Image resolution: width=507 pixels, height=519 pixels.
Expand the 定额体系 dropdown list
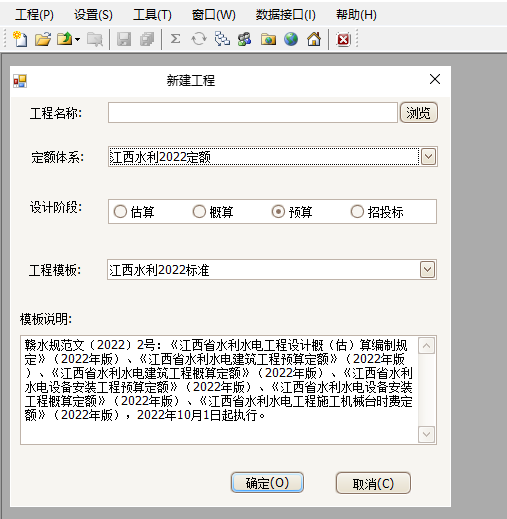pyautogui.click(x=428, y=157)
